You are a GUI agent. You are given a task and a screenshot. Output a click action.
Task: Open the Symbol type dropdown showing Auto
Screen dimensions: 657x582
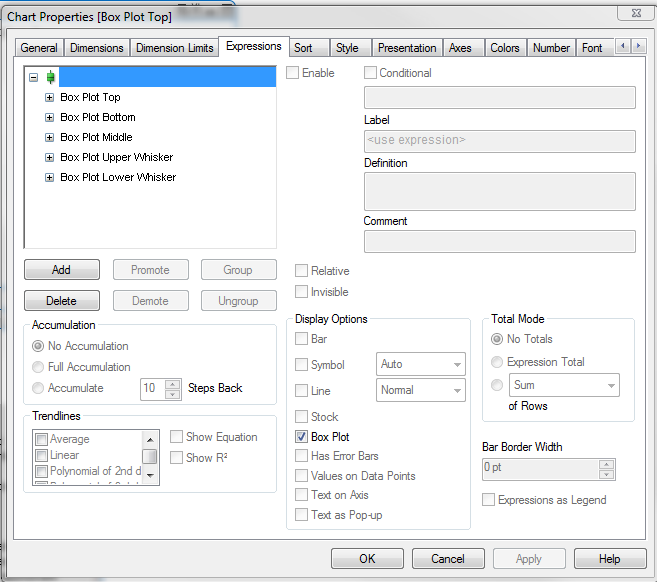tap(421, 364)
